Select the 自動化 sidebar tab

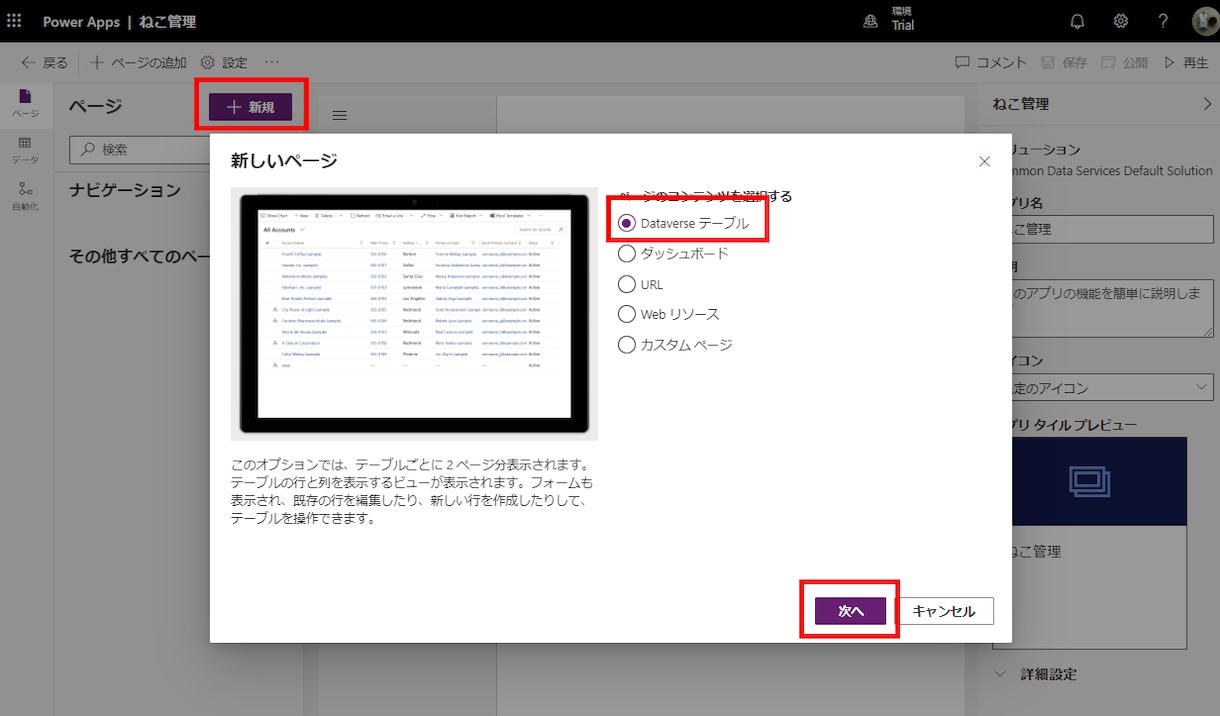(26, 197)
